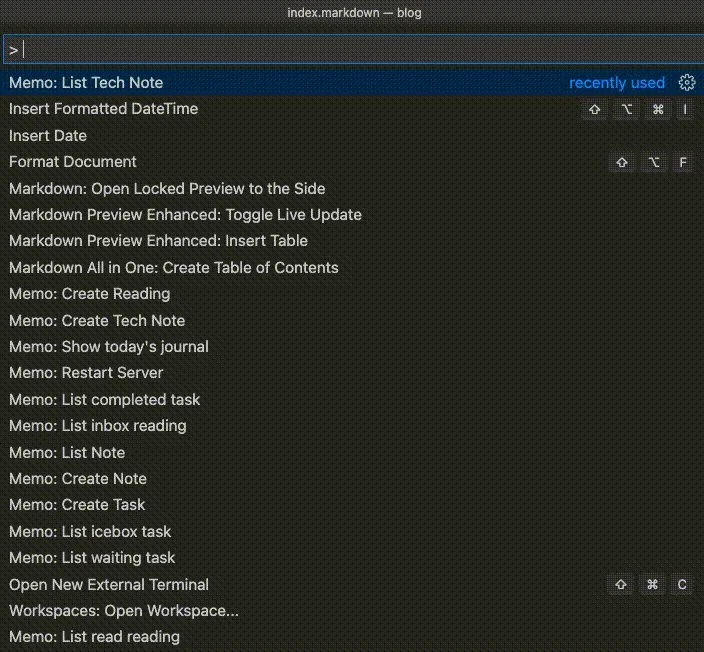
Task: Select Memo: Restart Server
Action: click(x=86, y=373)
